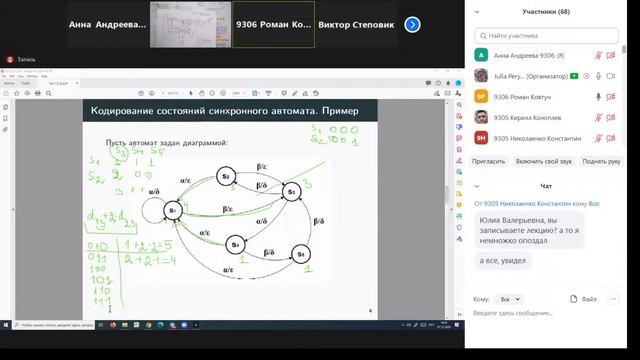Collapse the Участники (68) panel
This screenshot has width=640, height=360.
pos(477,12)
